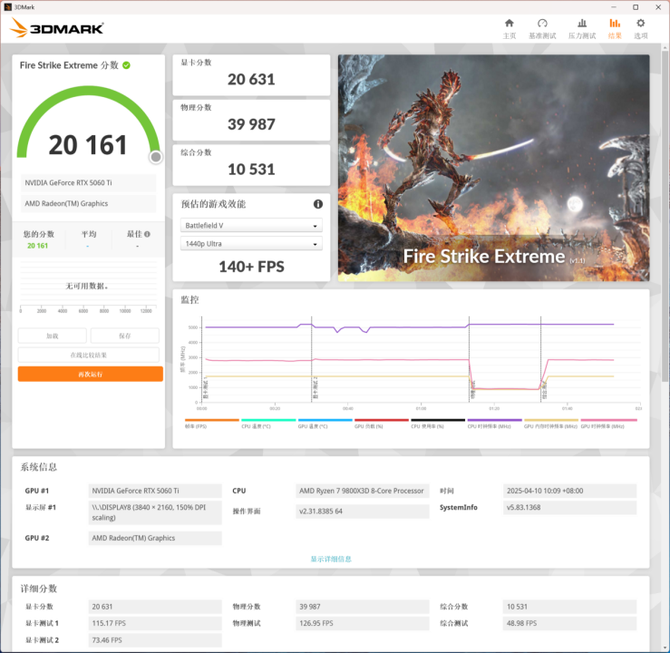Image resolution: width=670 pixels, height=653 pixels.
Task: Click the green 您的分数 value 20 161
Action: coord(38,246)
